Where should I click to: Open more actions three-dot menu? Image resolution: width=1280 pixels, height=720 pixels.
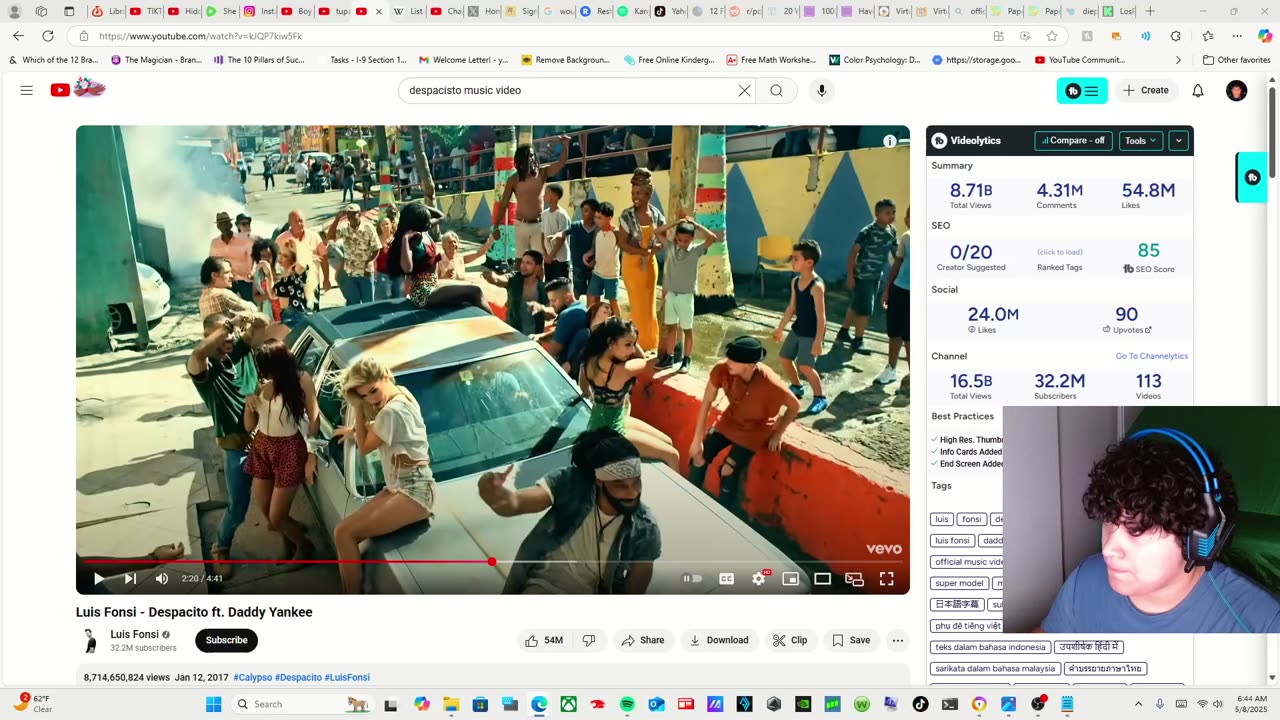point(897,640)
